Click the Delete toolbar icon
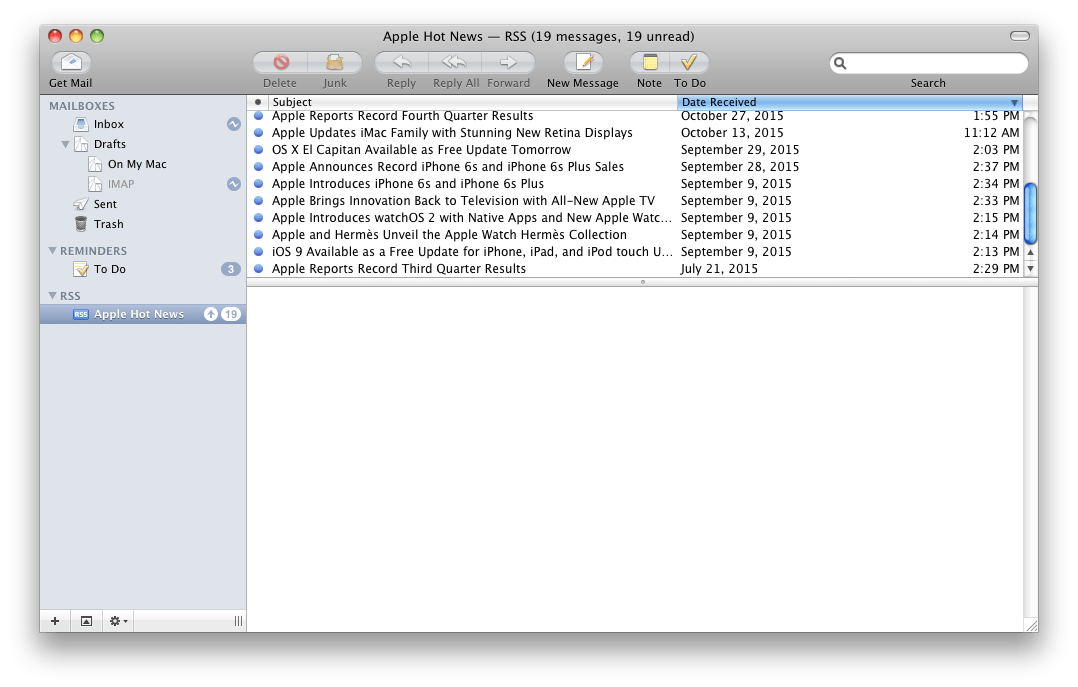This screenshot has height=687, width=1078. [x=280, y=63]
